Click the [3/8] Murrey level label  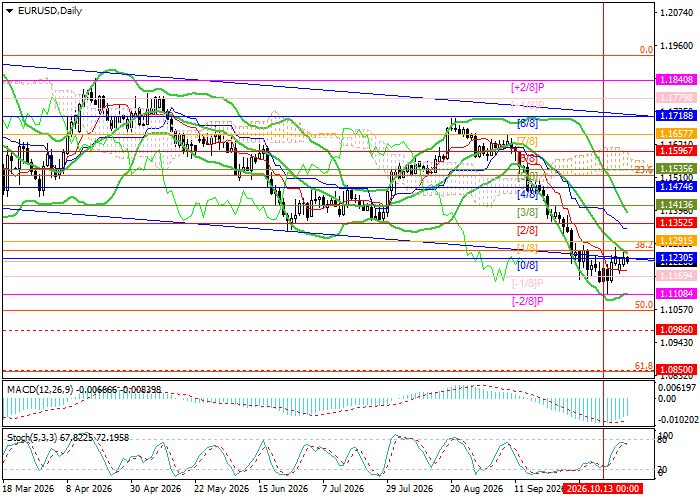527,212
